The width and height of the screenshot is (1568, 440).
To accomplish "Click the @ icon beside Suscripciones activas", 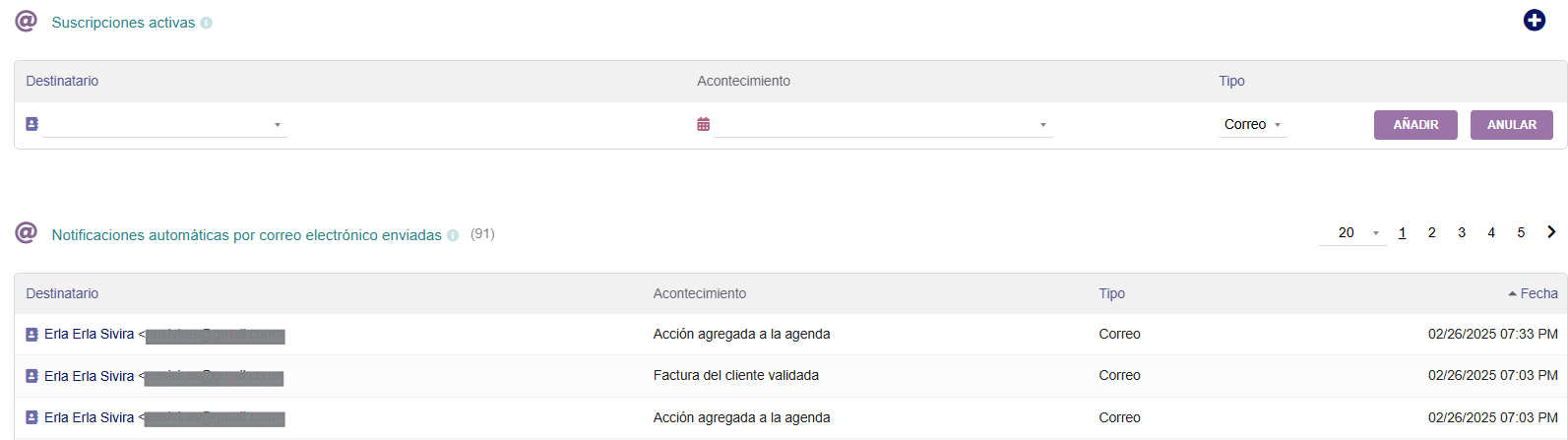I will pos(26,21).
